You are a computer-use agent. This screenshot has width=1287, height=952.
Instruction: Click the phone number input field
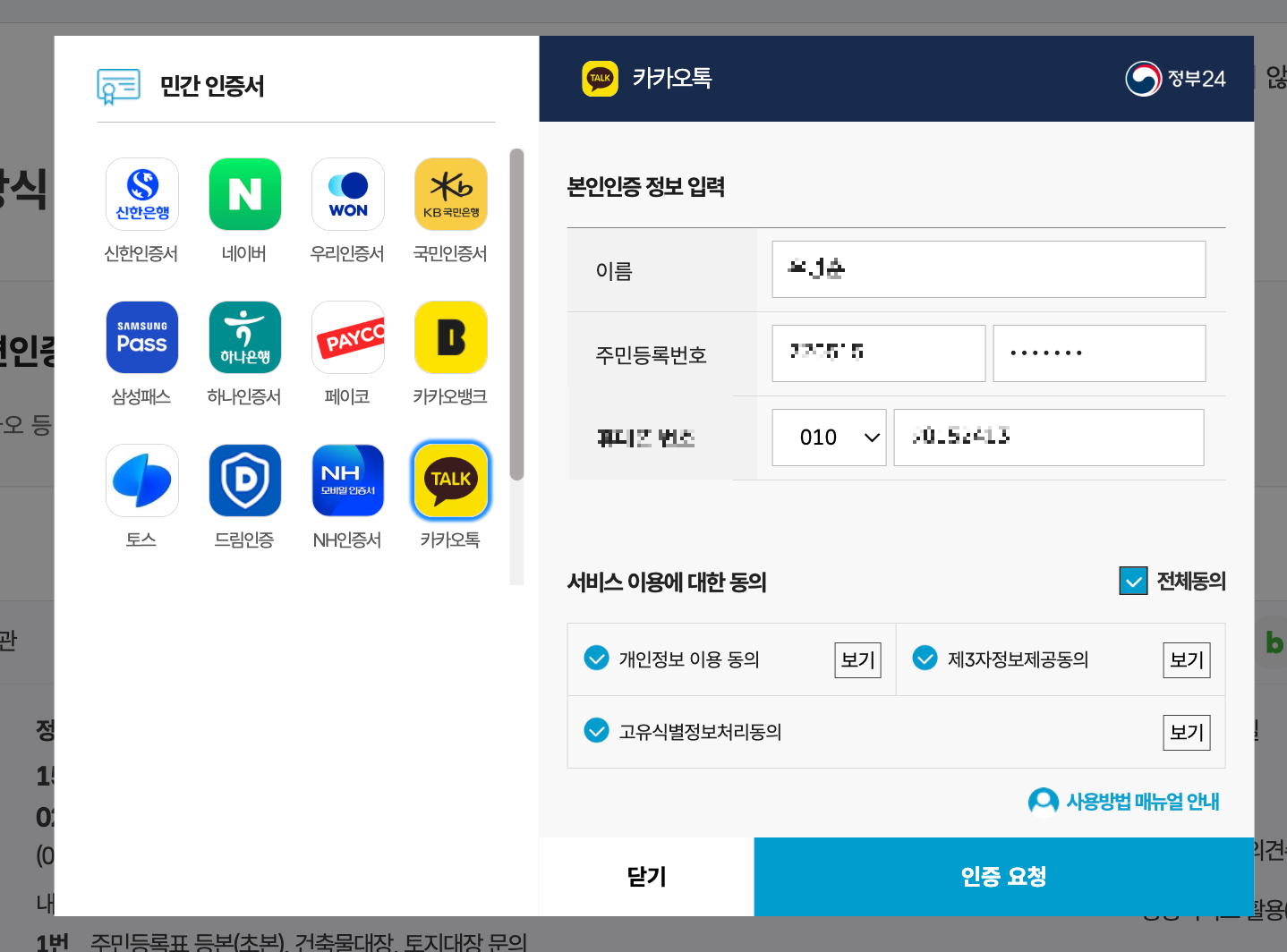[1049, 438]
